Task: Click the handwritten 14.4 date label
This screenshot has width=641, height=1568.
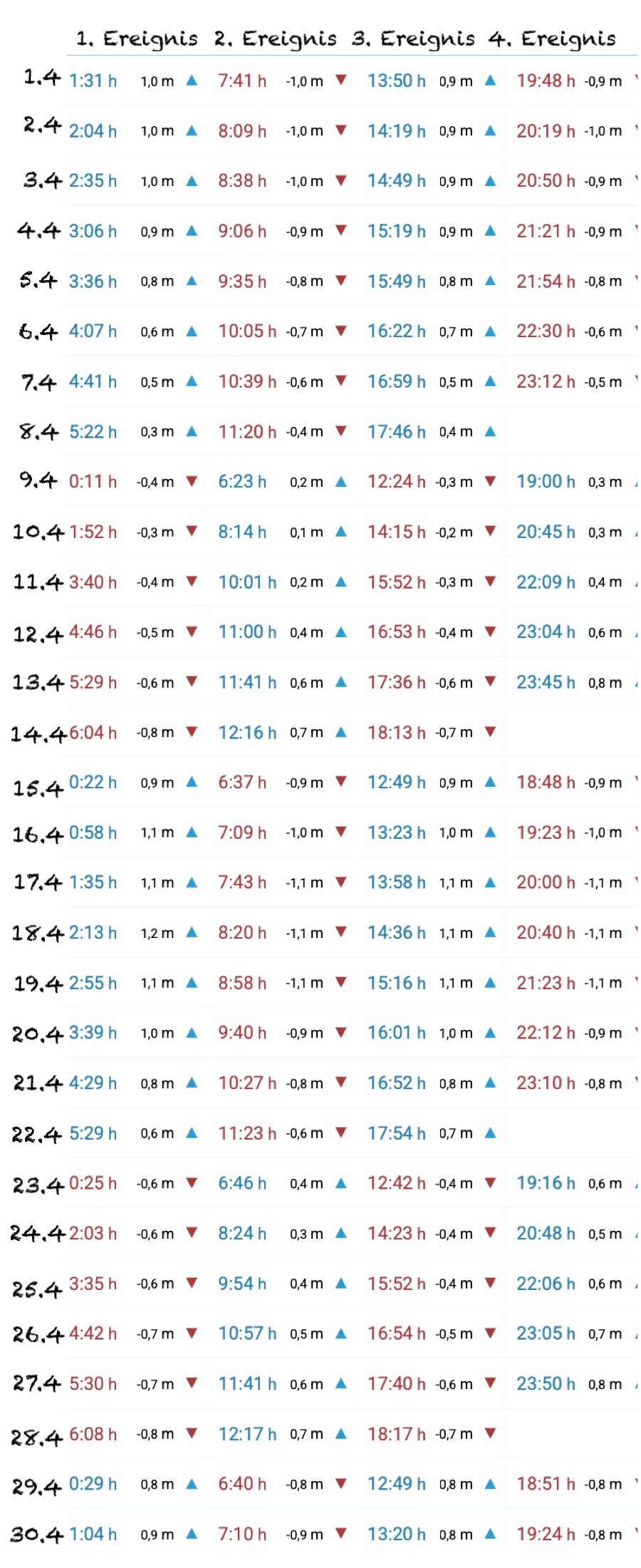Action: click(38, 733)
